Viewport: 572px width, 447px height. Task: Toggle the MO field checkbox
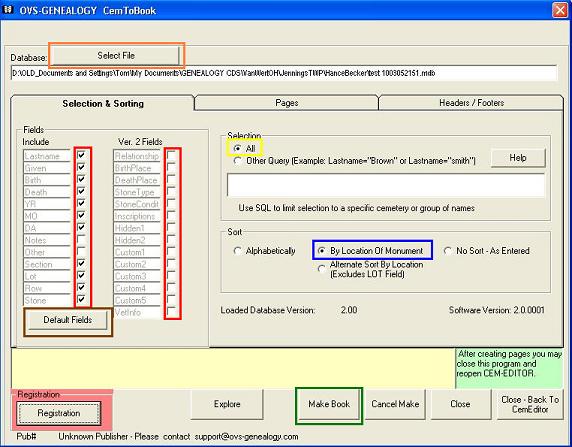[81, 215]
